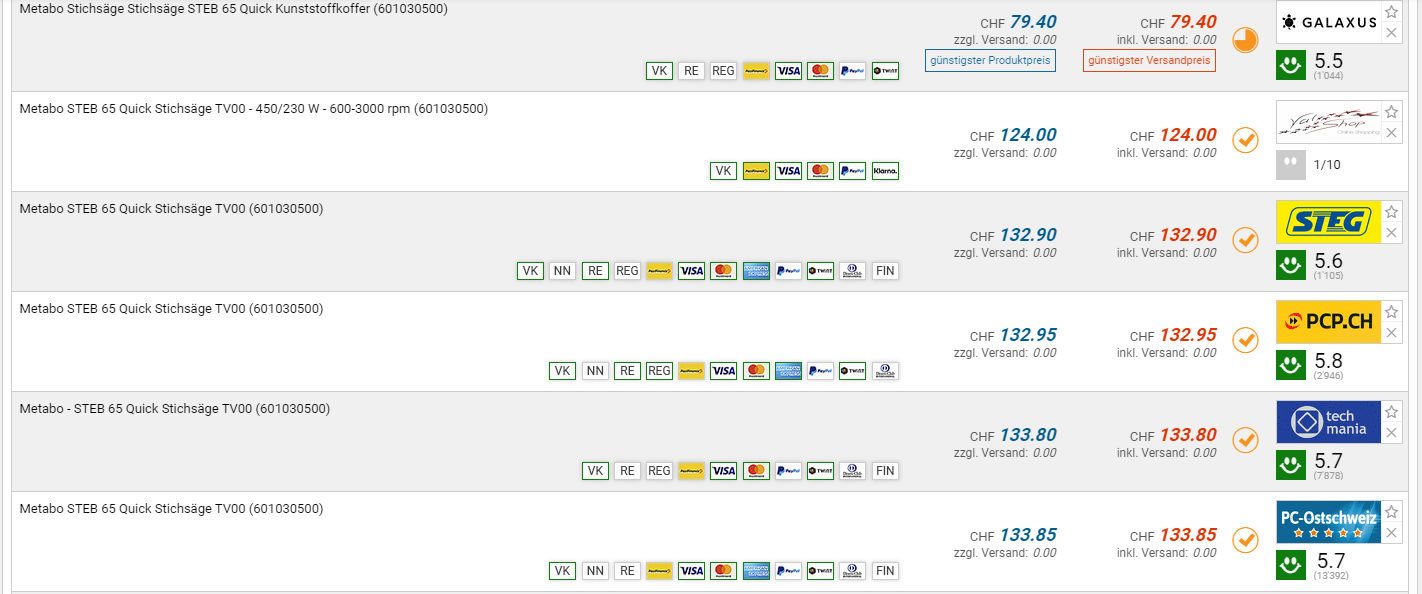Click the "günstigster Produktpreis" badge
Image resolution: width=1422 pixels, height=594 pixels.
pyautogui.click(x=990, y=60)
